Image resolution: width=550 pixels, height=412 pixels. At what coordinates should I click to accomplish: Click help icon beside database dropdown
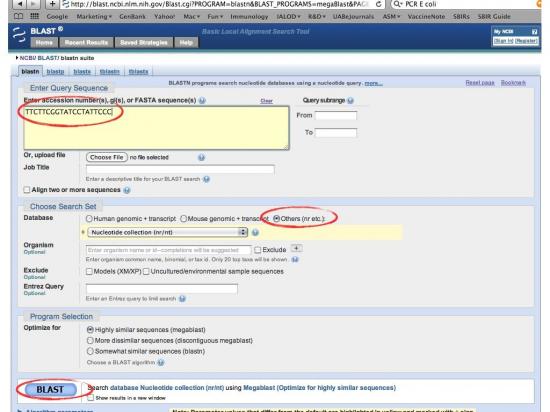[255, 232]
